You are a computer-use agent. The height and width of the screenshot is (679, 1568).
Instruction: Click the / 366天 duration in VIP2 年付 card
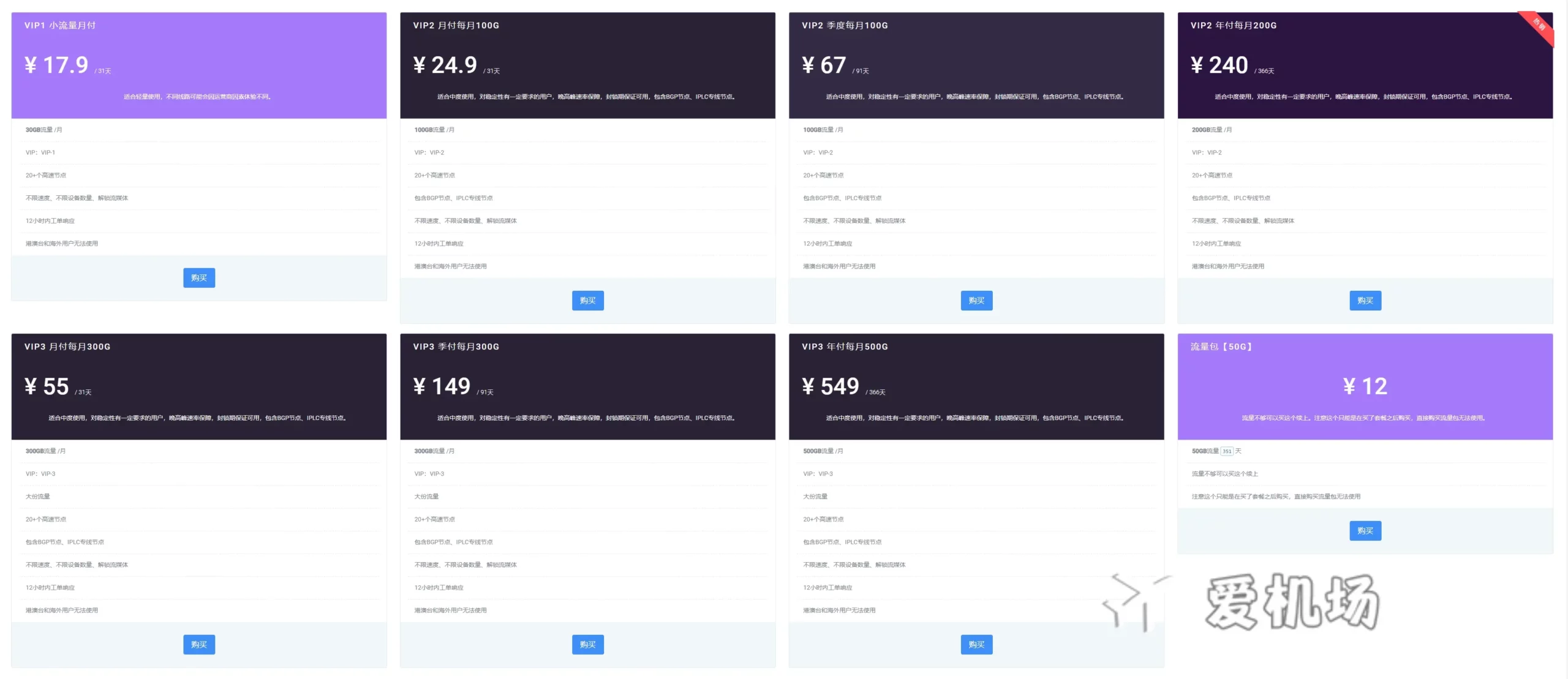tap(1264, 71)
